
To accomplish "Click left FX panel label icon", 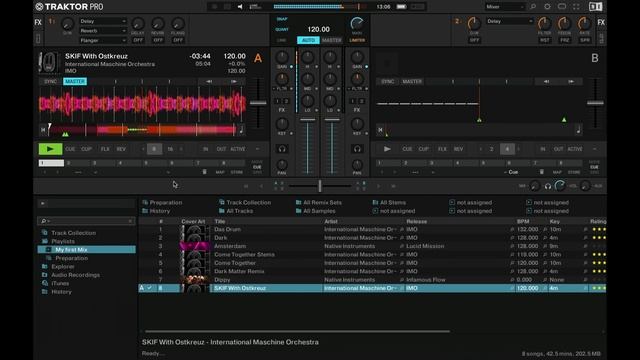I will point(38,22).
